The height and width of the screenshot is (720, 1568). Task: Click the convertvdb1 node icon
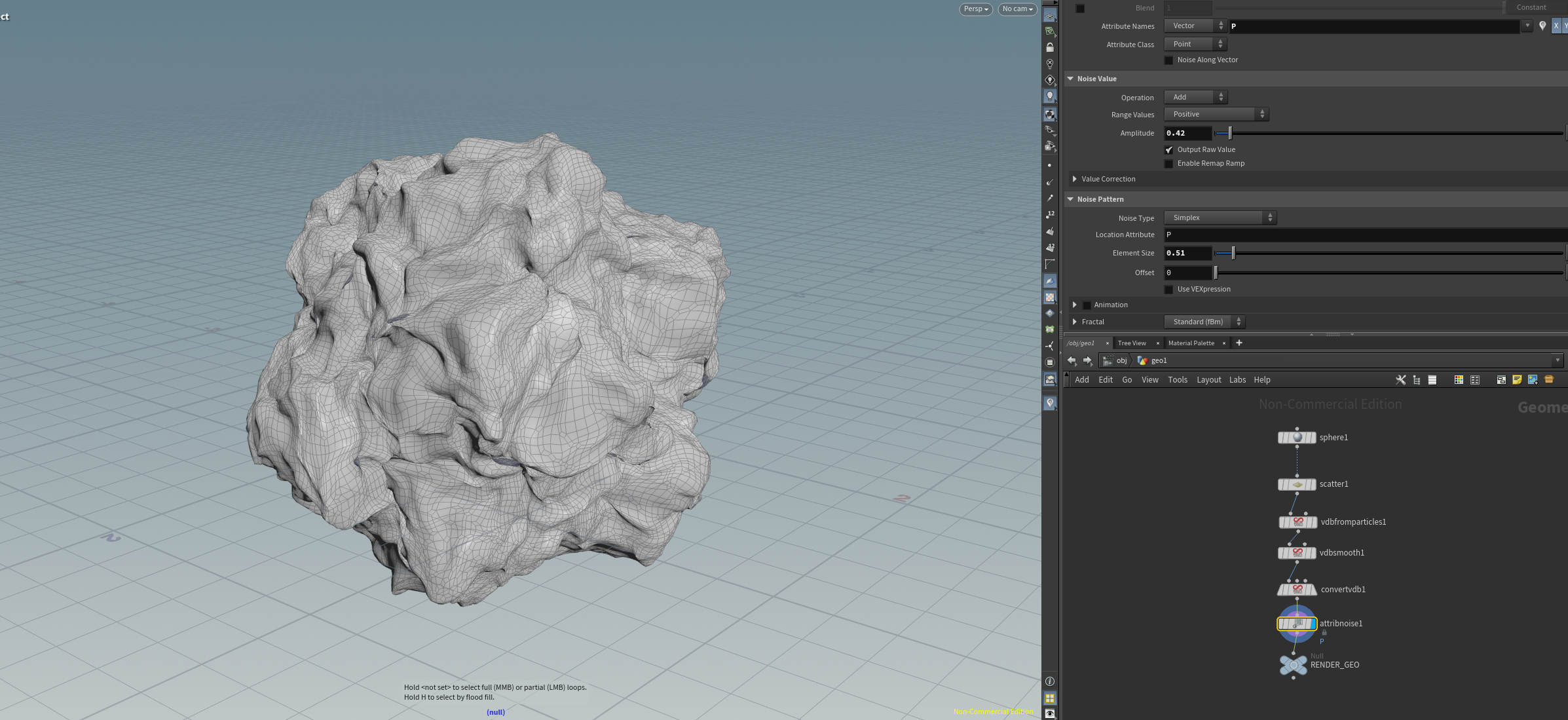[x=1297, y=590]
